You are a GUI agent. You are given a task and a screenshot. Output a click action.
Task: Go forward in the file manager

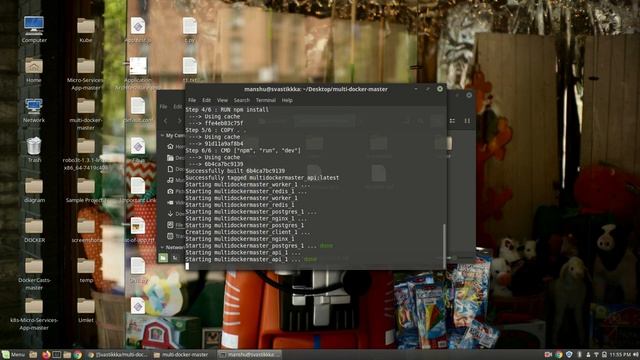(179, 121)
